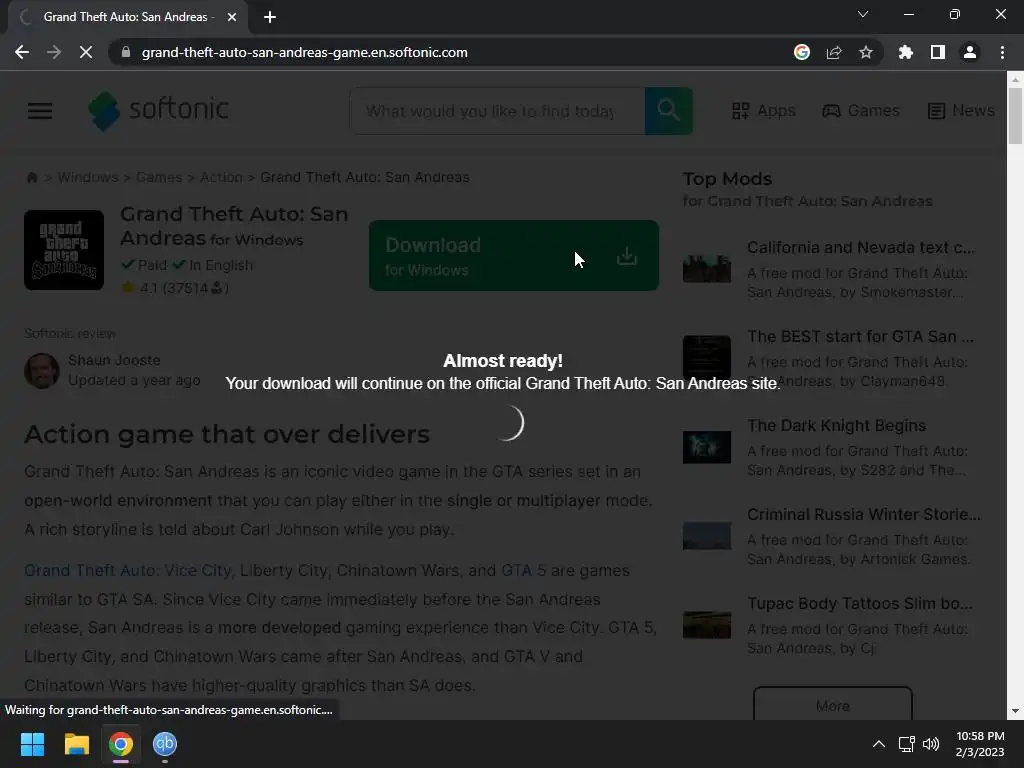Click the browser forward arrow
Screen dimensions: 1024x768
54,52
